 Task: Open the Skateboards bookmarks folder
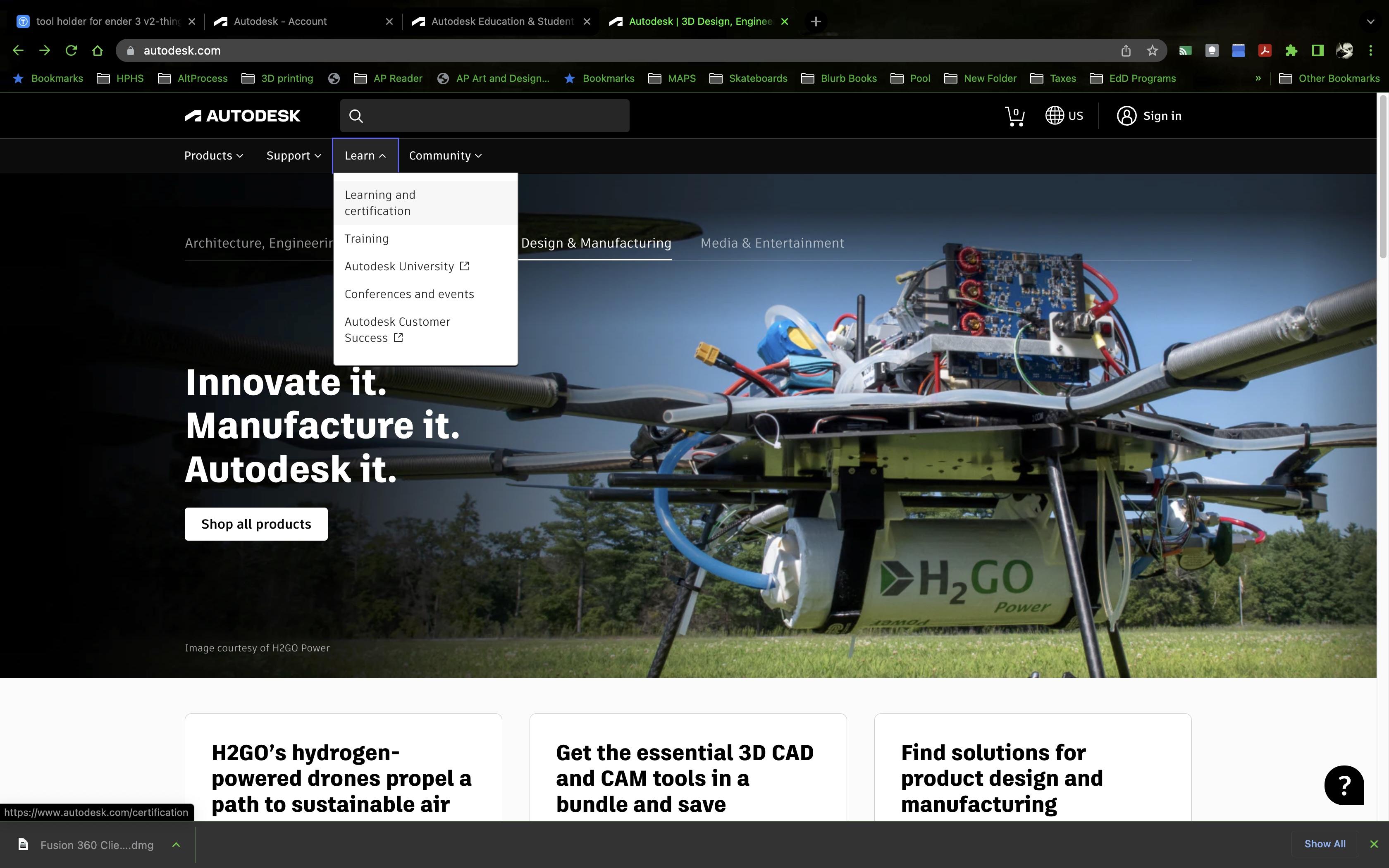pos(749,78)
